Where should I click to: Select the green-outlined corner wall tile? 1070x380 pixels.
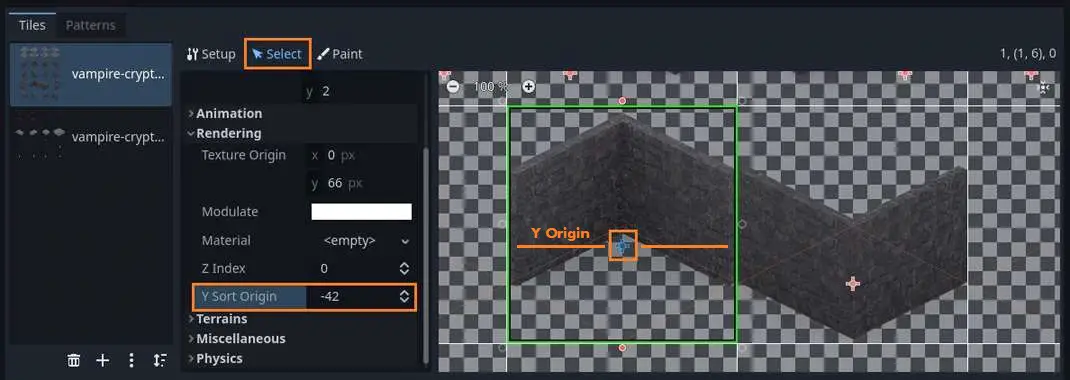pos(622,224)
